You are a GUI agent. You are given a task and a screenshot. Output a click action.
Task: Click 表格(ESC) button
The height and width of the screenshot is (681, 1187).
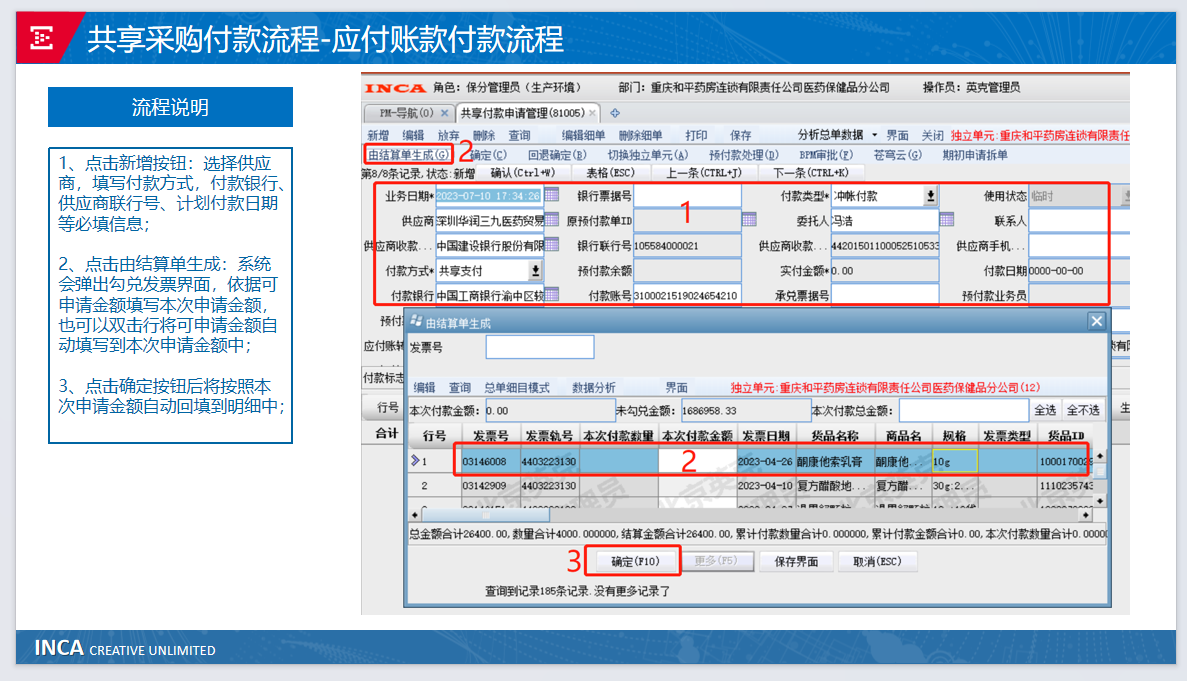pos(610,173)
